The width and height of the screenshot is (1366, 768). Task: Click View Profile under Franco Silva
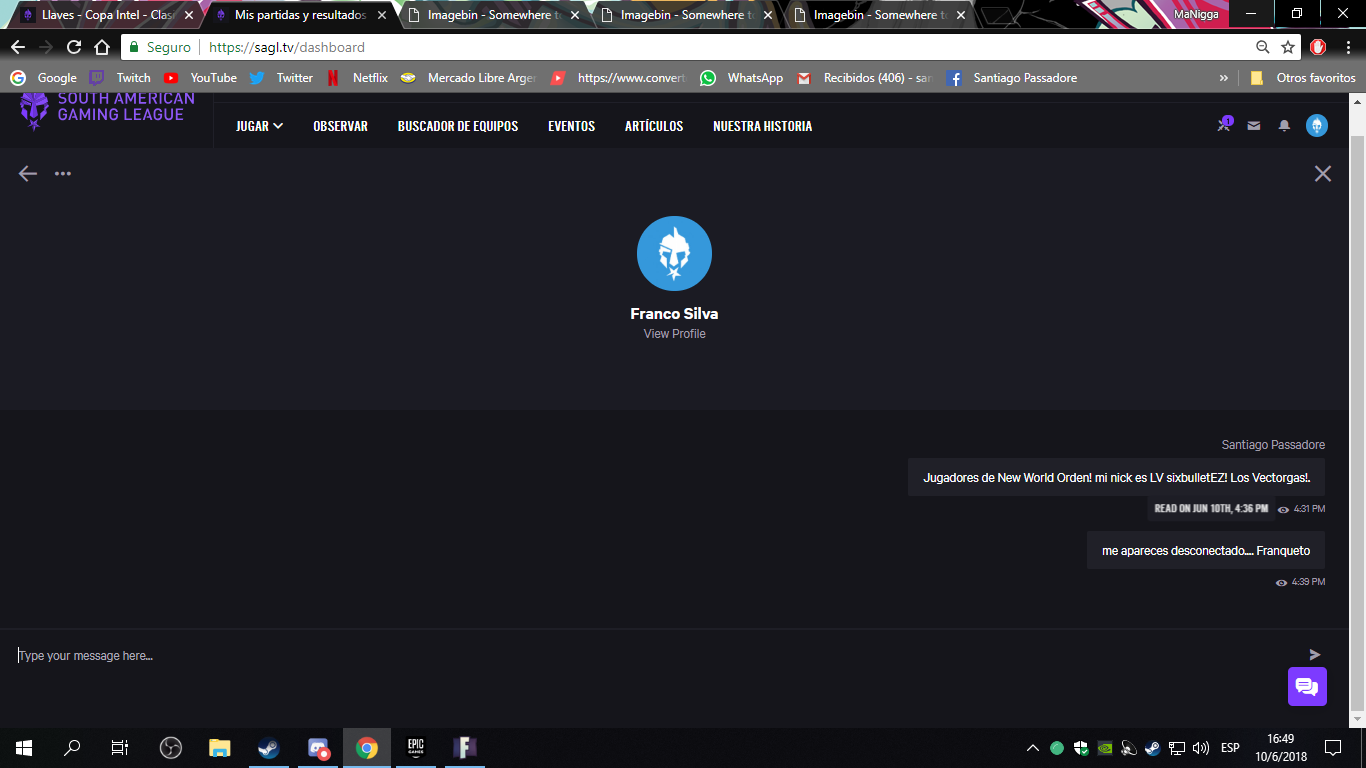pos(675,334)
